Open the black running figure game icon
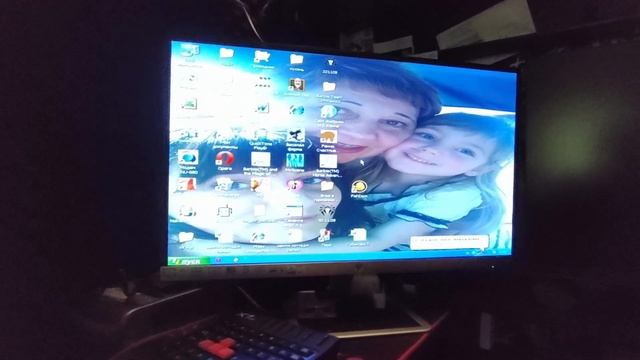The width and height of the screenshot is (640, 360). pyautogui.click(x=295, y=136)
